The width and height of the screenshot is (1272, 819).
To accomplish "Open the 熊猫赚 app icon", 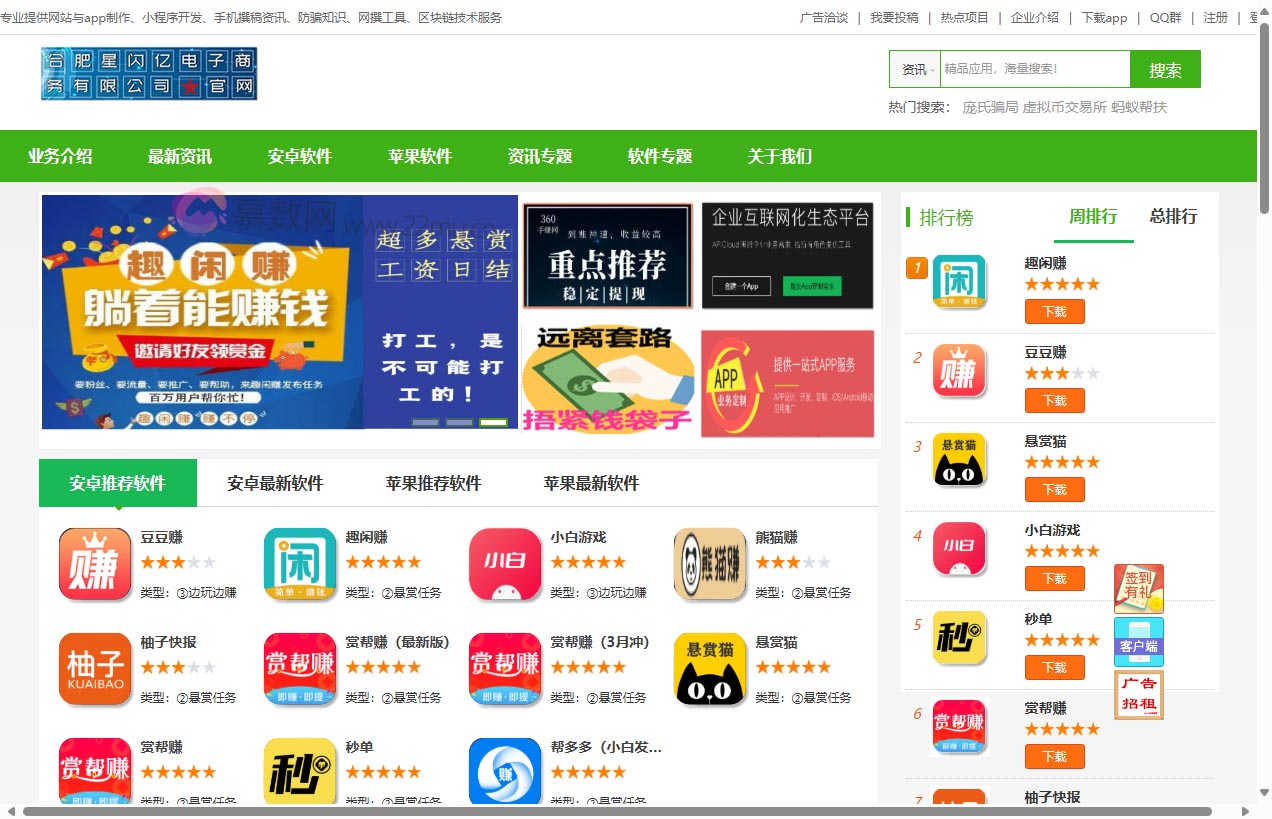I will [x=710, y=564].
